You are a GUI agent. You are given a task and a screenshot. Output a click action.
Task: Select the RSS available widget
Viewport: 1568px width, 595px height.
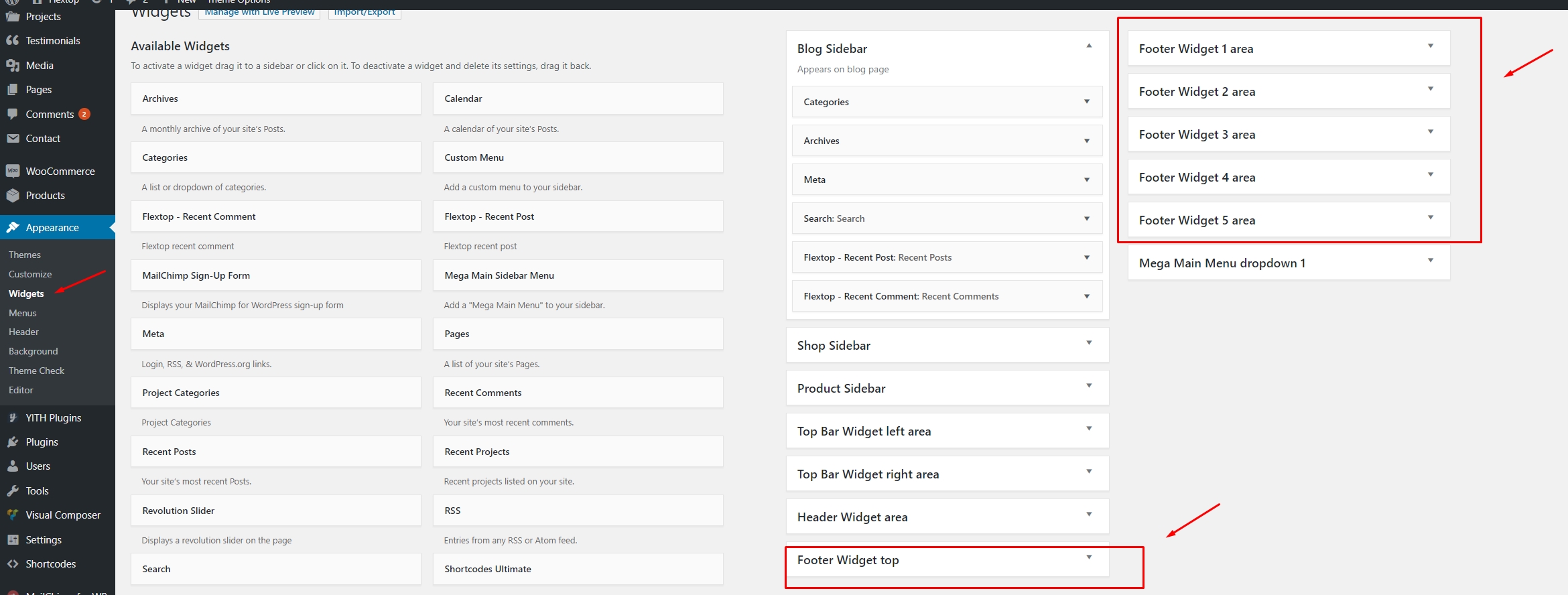click(x=578, y=511)
